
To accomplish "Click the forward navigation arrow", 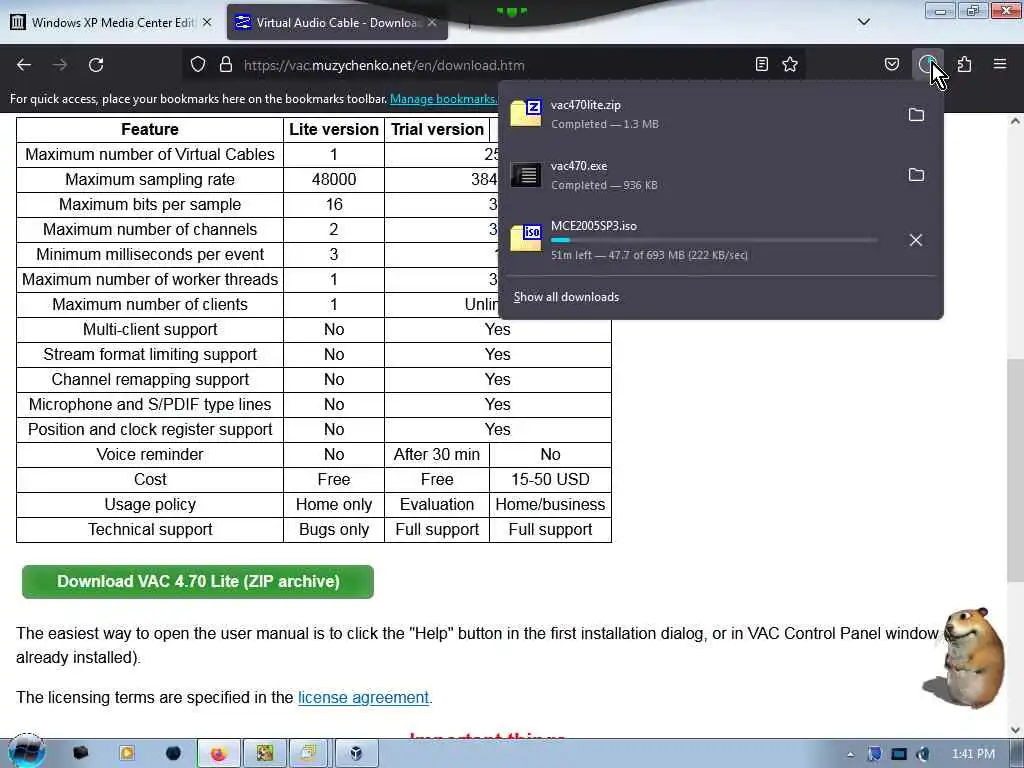I will click(60, 65).
